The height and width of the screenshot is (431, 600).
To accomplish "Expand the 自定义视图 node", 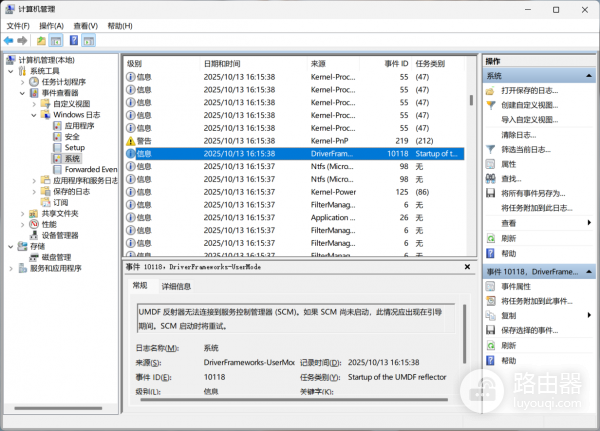I will coord(34,104).
